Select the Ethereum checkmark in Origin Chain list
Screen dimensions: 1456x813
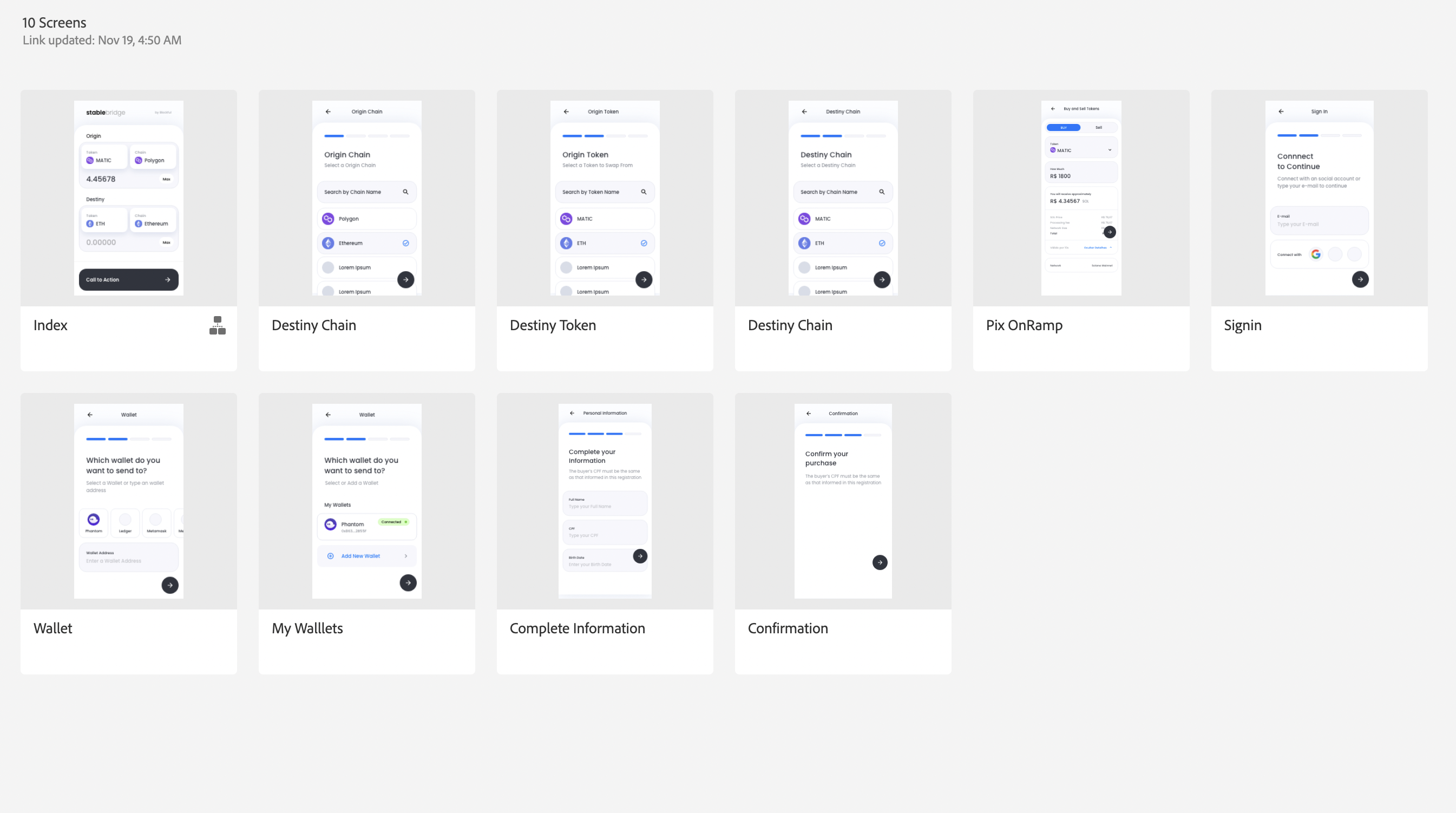point(405,243)
